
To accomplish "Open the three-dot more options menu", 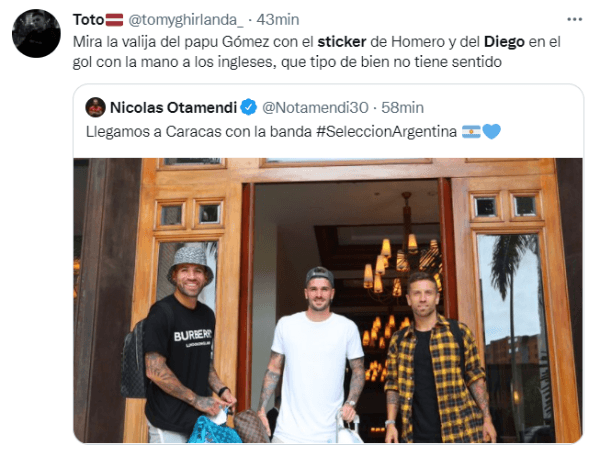I will (x=574, y=20).
